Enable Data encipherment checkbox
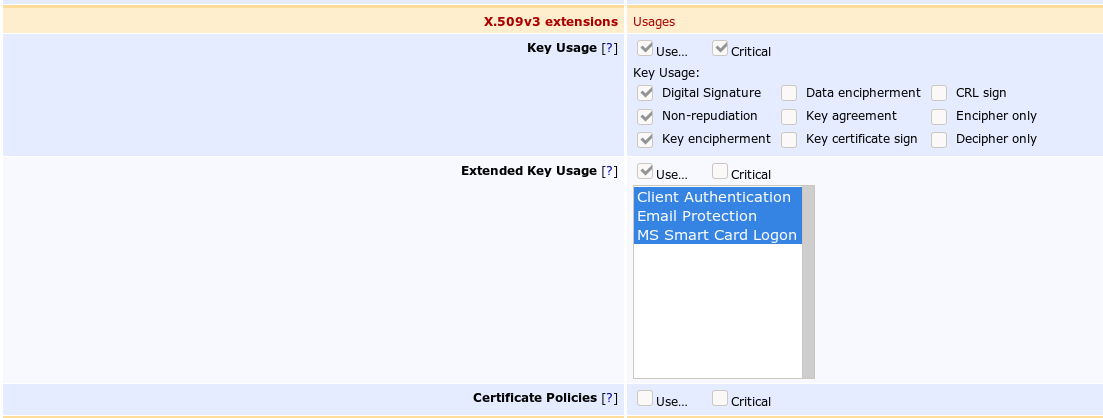1103x418 pixels. (789, 93)
